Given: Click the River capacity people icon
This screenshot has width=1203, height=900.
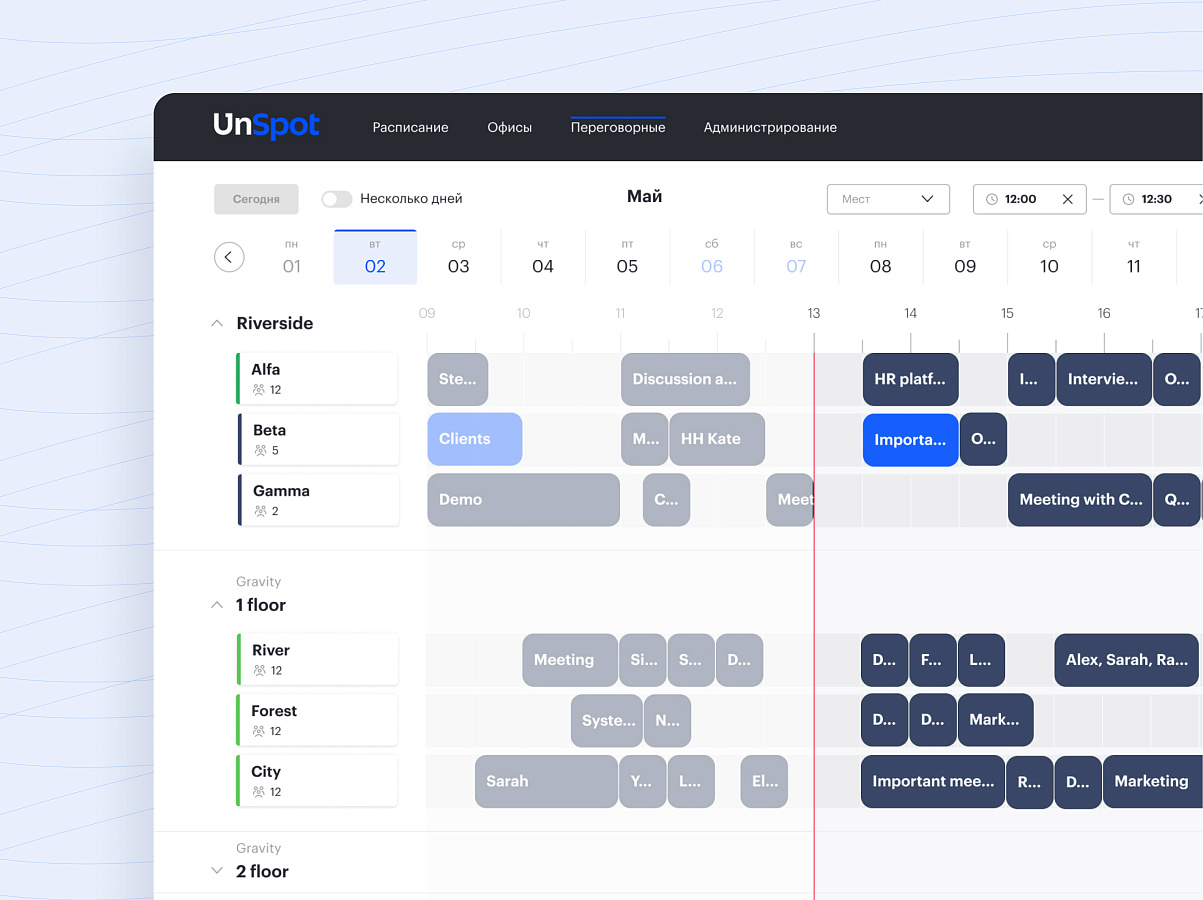Looking at the screenshot, I should click(260, 671).
